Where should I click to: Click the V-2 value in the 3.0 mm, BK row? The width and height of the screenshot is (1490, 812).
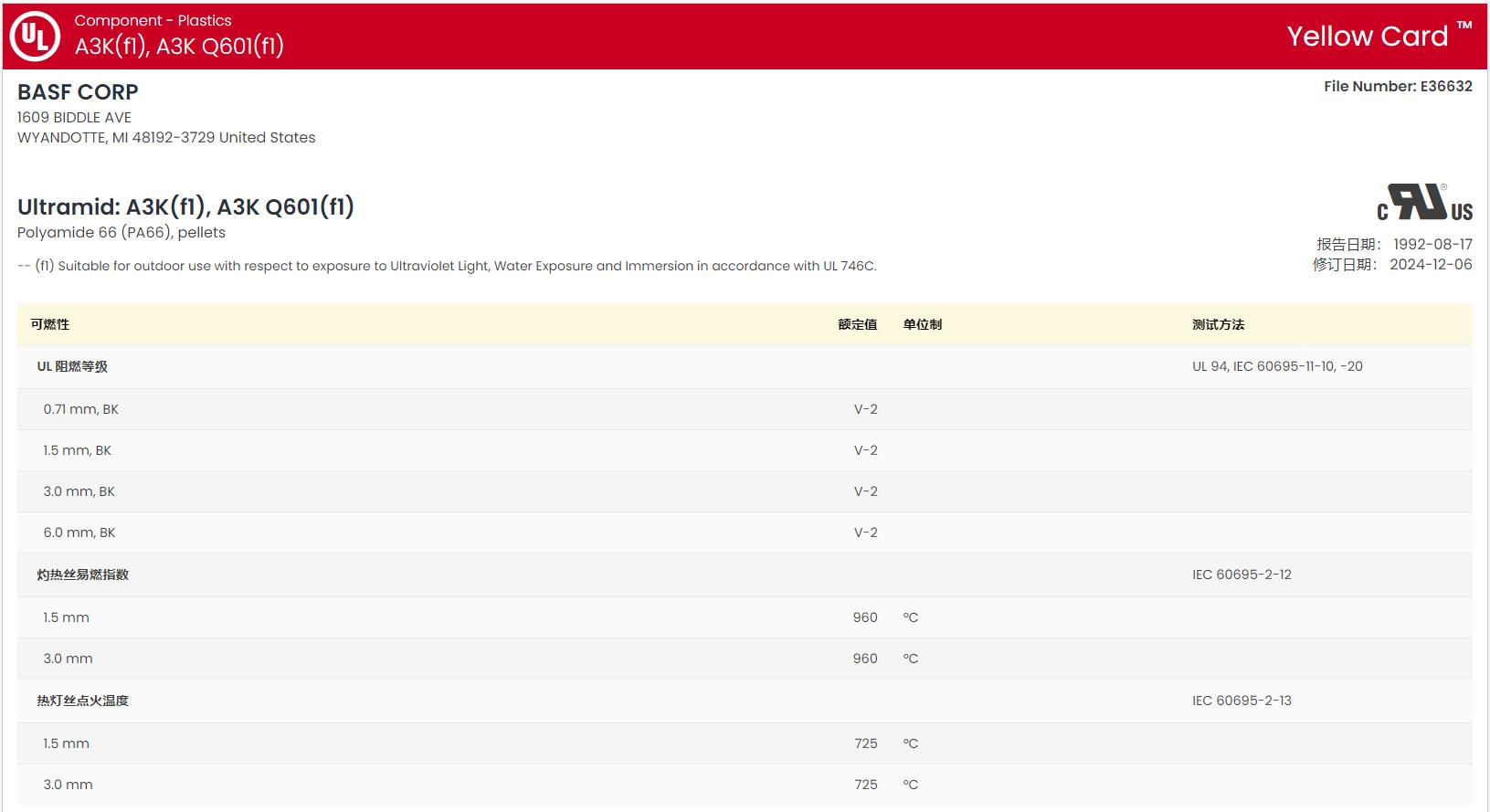tap(866, 491)
